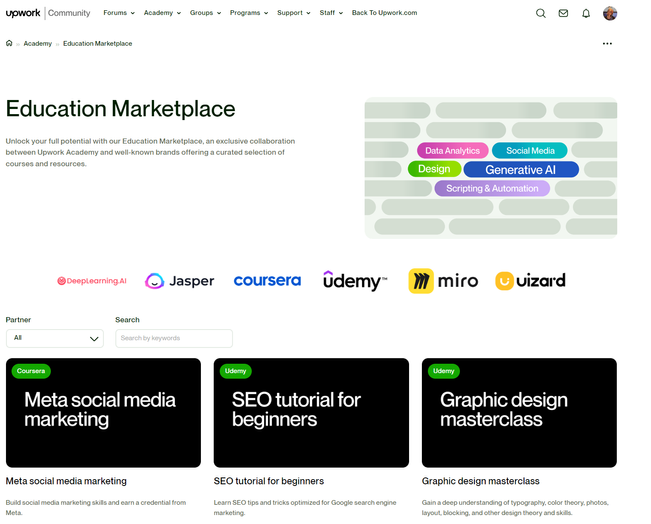This screenshot has height=524, width=651.
Task: Expand the Groups menu
Action: [206, 13]
